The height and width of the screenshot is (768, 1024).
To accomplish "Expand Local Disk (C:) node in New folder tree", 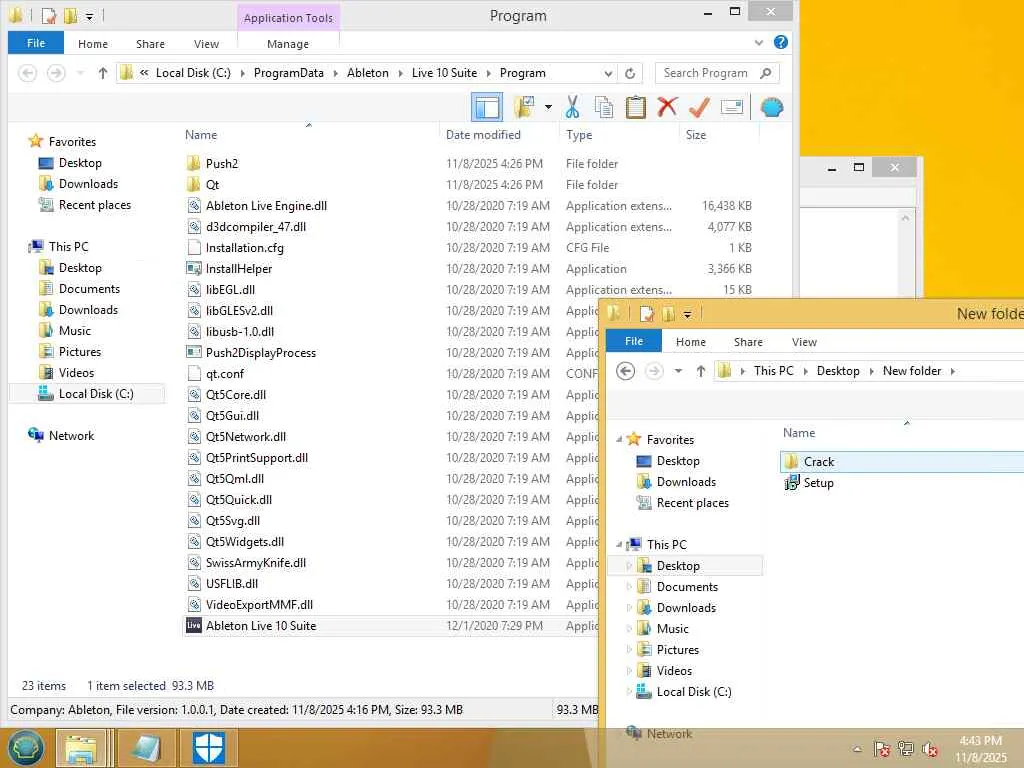I will (x=629, y=692).
